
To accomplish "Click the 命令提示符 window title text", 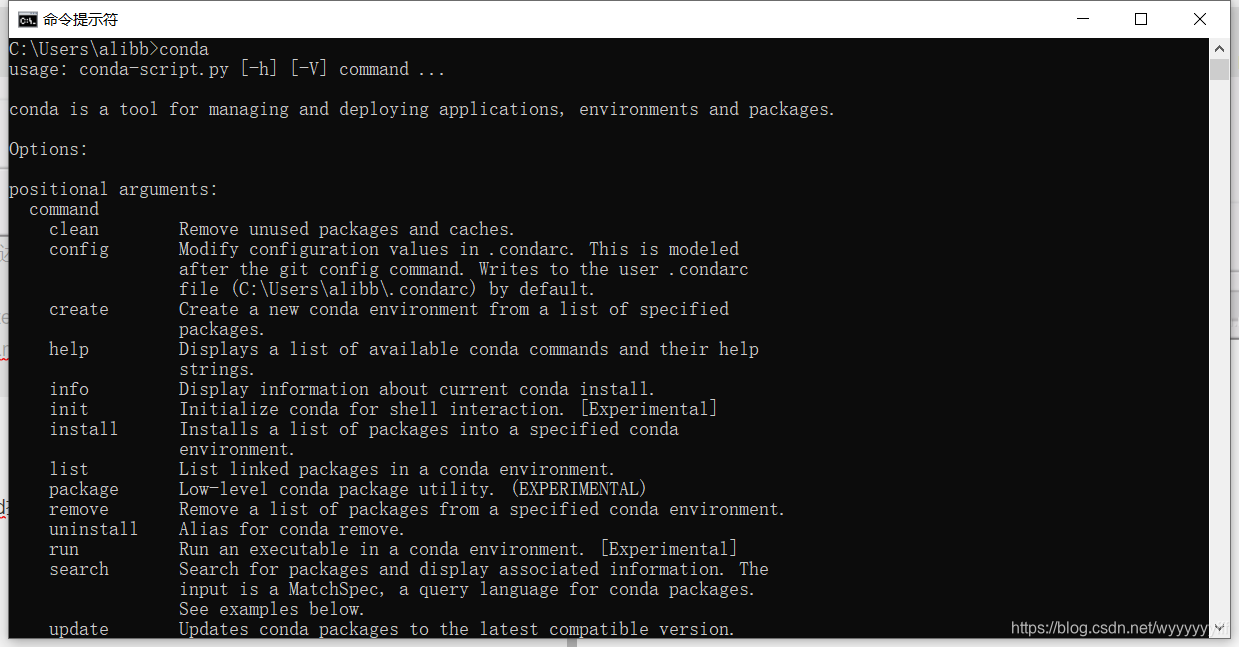I will click(80, 19).
